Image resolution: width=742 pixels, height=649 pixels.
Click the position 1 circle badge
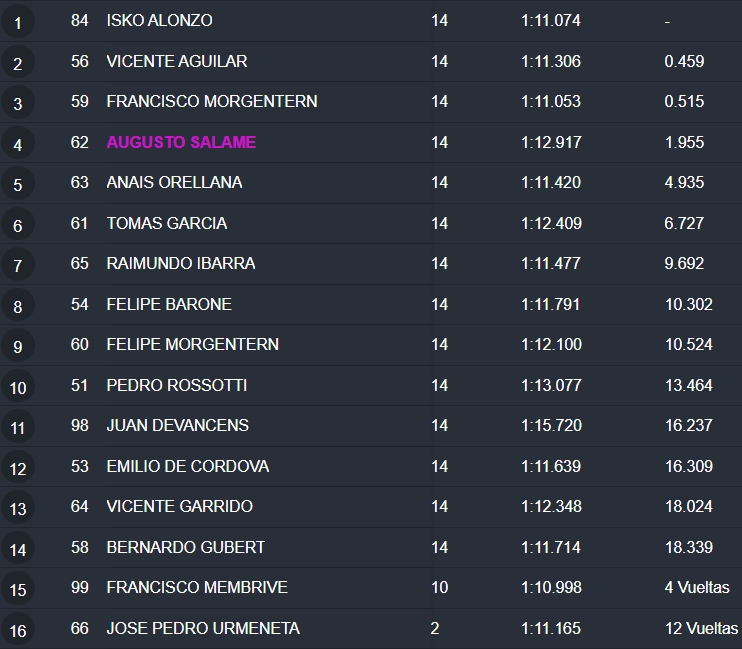[x=18, y=22]
